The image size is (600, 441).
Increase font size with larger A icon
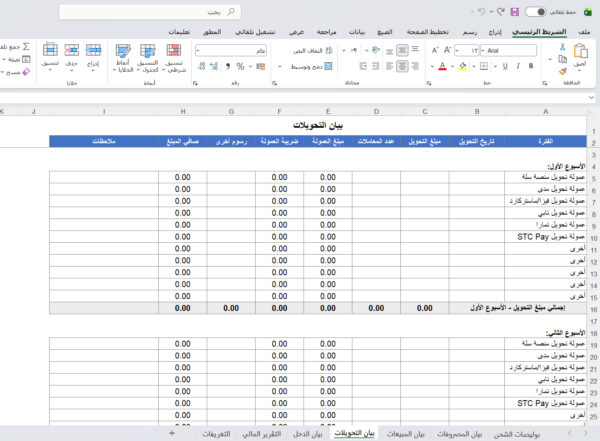(447, 50)
